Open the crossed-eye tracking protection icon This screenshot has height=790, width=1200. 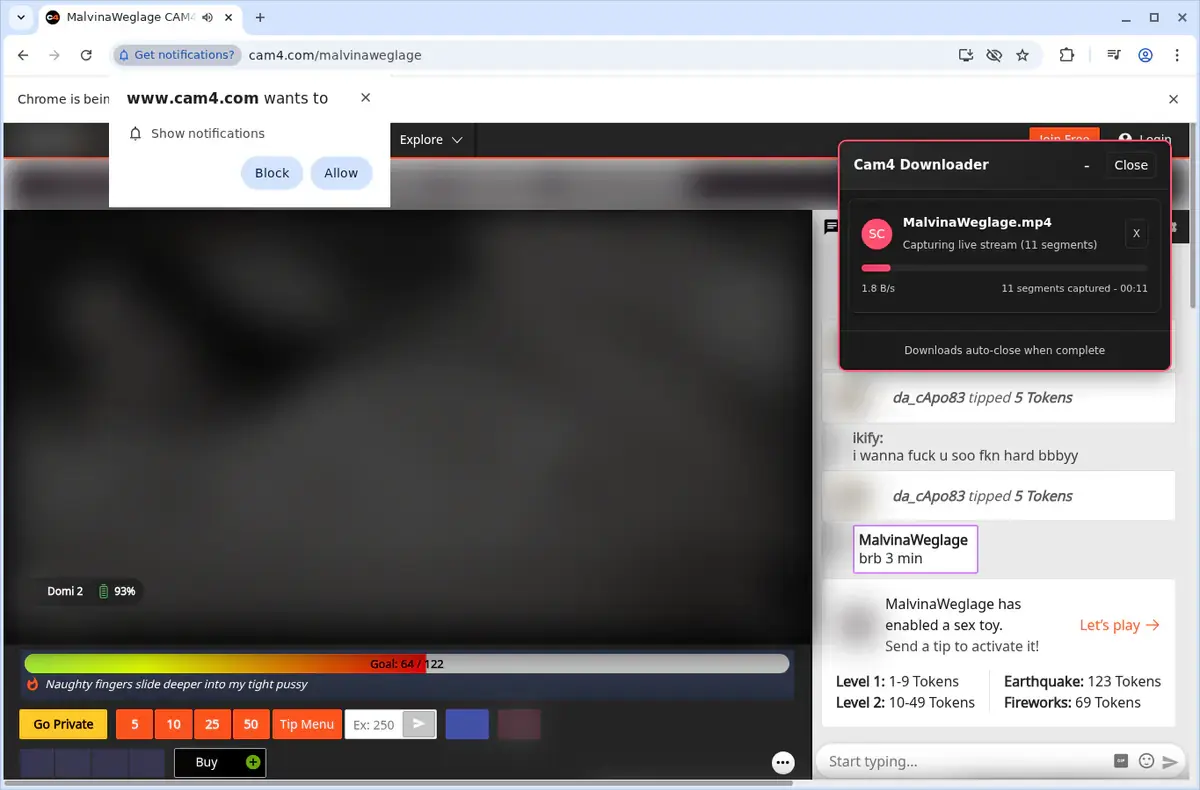(993, 55)
